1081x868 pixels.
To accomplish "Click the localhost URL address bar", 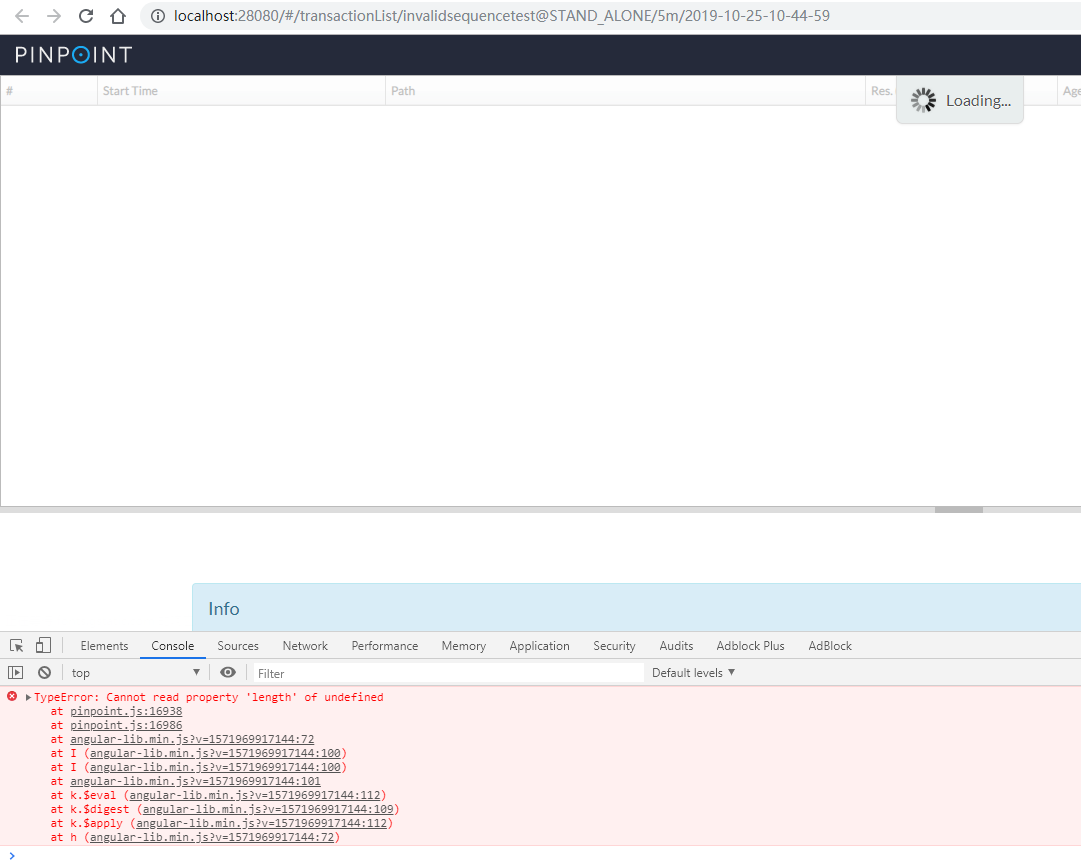I will pyautogui.click(x=502, y=16).
